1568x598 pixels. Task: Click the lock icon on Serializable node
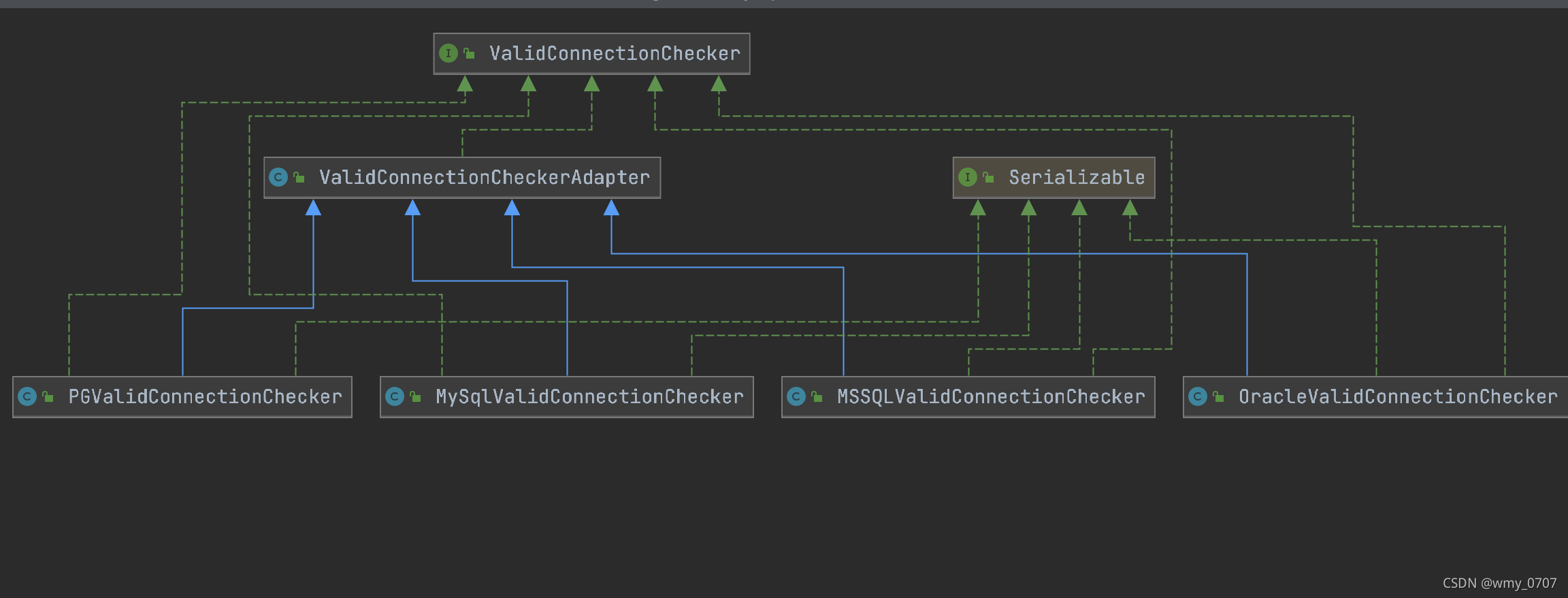pyautogui.click(x=988, y=177)
